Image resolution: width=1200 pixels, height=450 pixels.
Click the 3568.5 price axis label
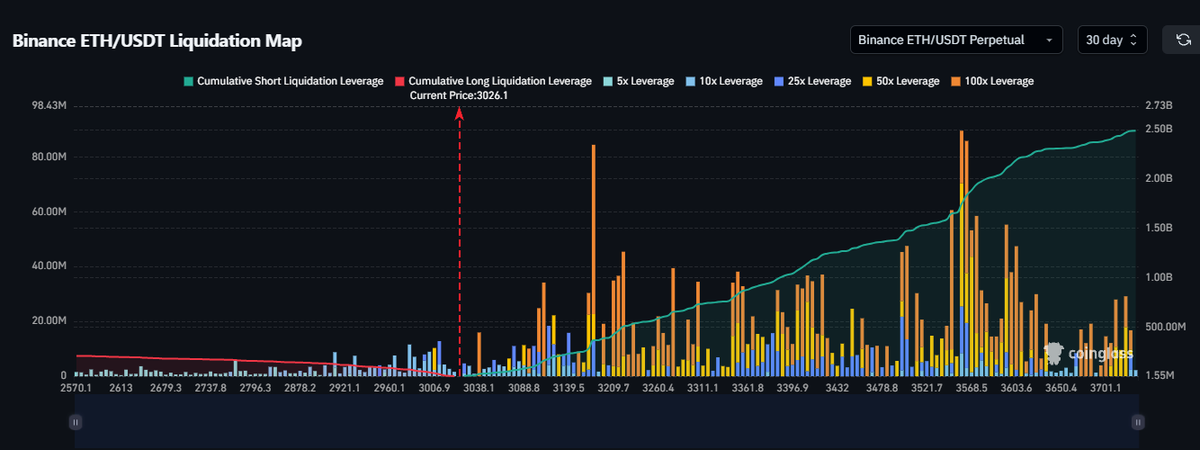(x=971, y=387)
